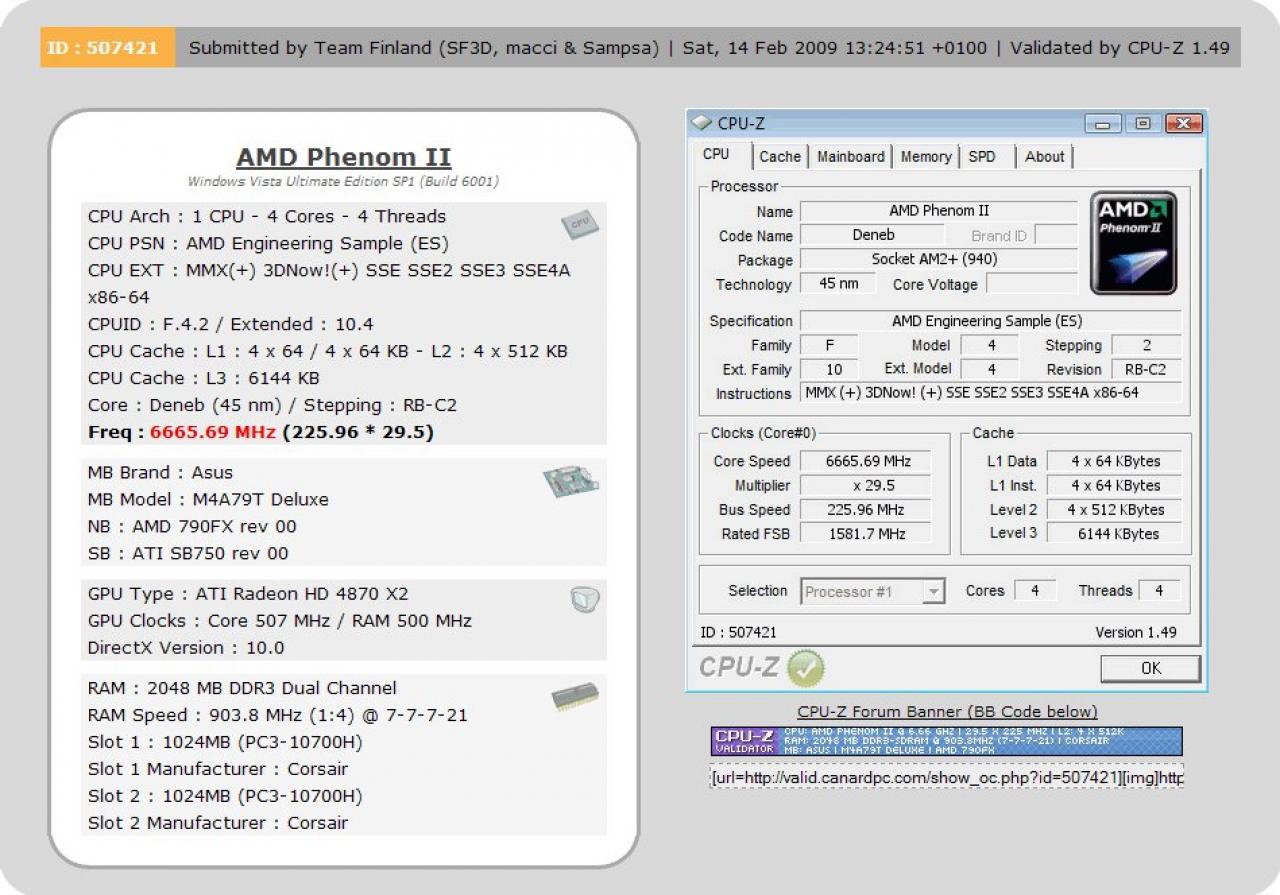Viewport: 1280px width, 895px height.
Task: Click the CPU-Z Validator banner image
Action: click(946, 741)
